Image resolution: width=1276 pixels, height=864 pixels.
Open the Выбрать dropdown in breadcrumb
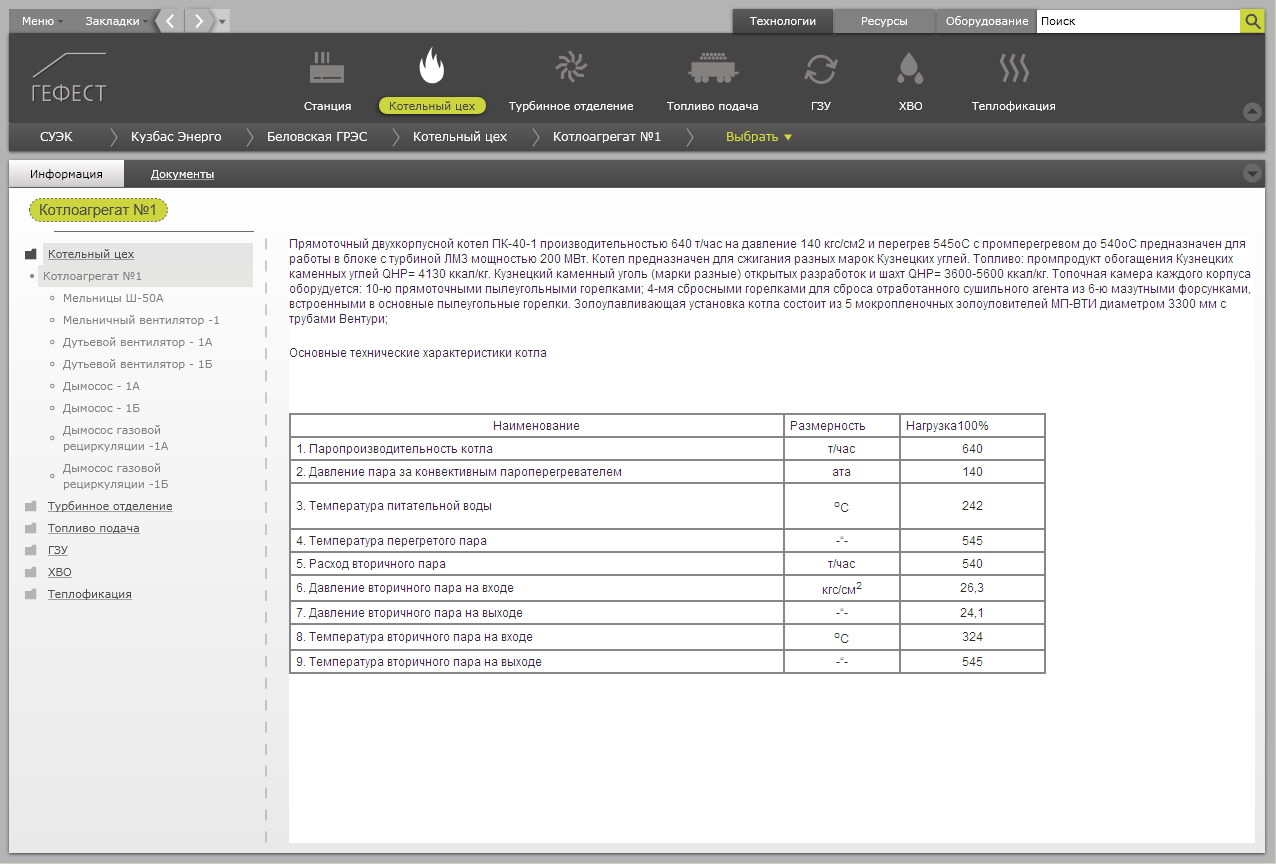point(759,137)
